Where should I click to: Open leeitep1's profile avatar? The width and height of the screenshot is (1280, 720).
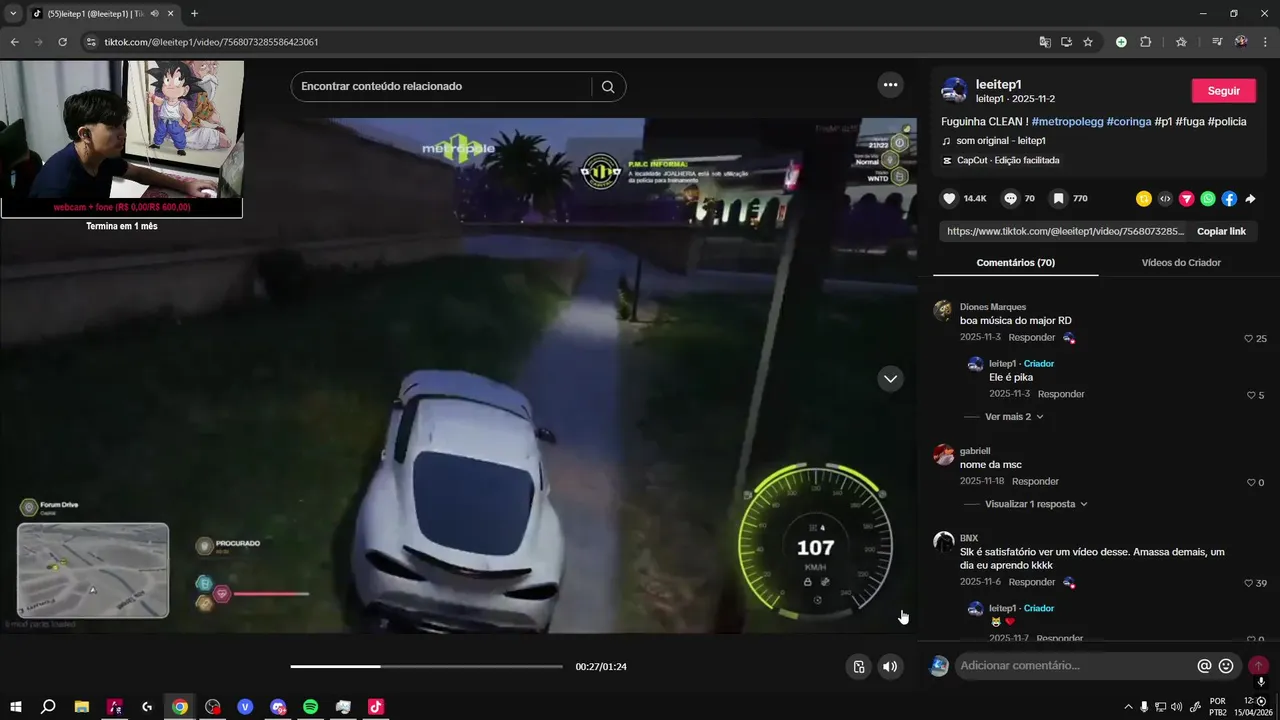pos(954,91)
